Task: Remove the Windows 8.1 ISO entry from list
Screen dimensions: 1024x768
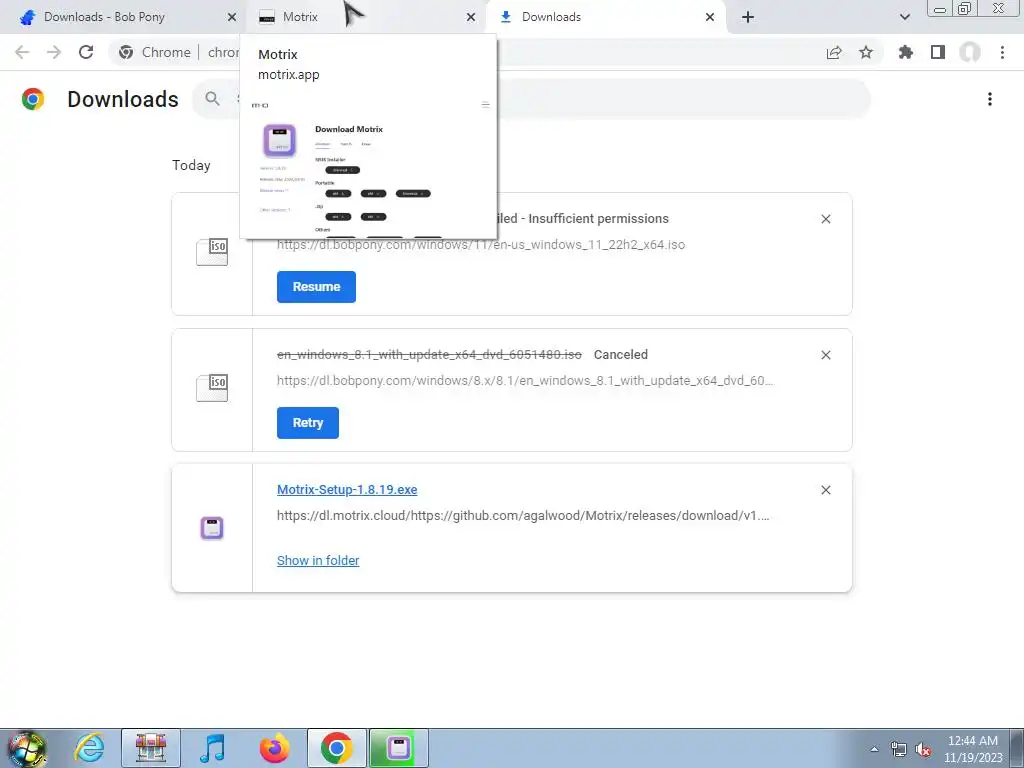Action: point(825,355)
